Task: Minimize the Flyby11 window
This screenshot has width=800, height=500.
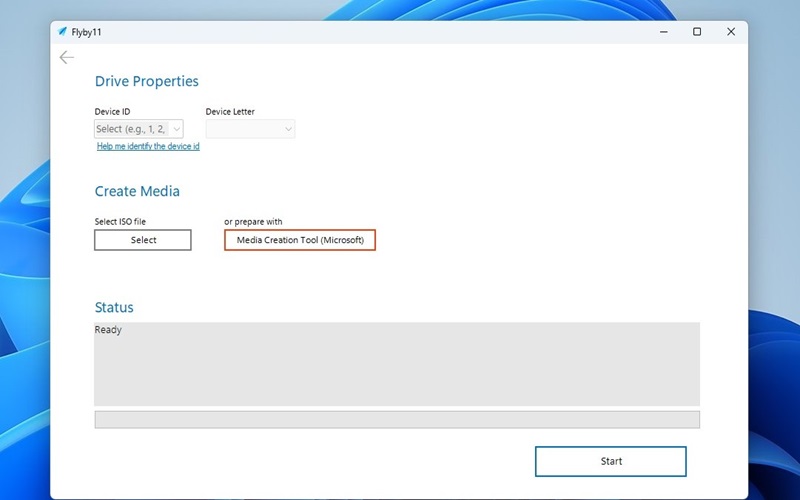Action: pyautogui.click(x=664, y=32)
